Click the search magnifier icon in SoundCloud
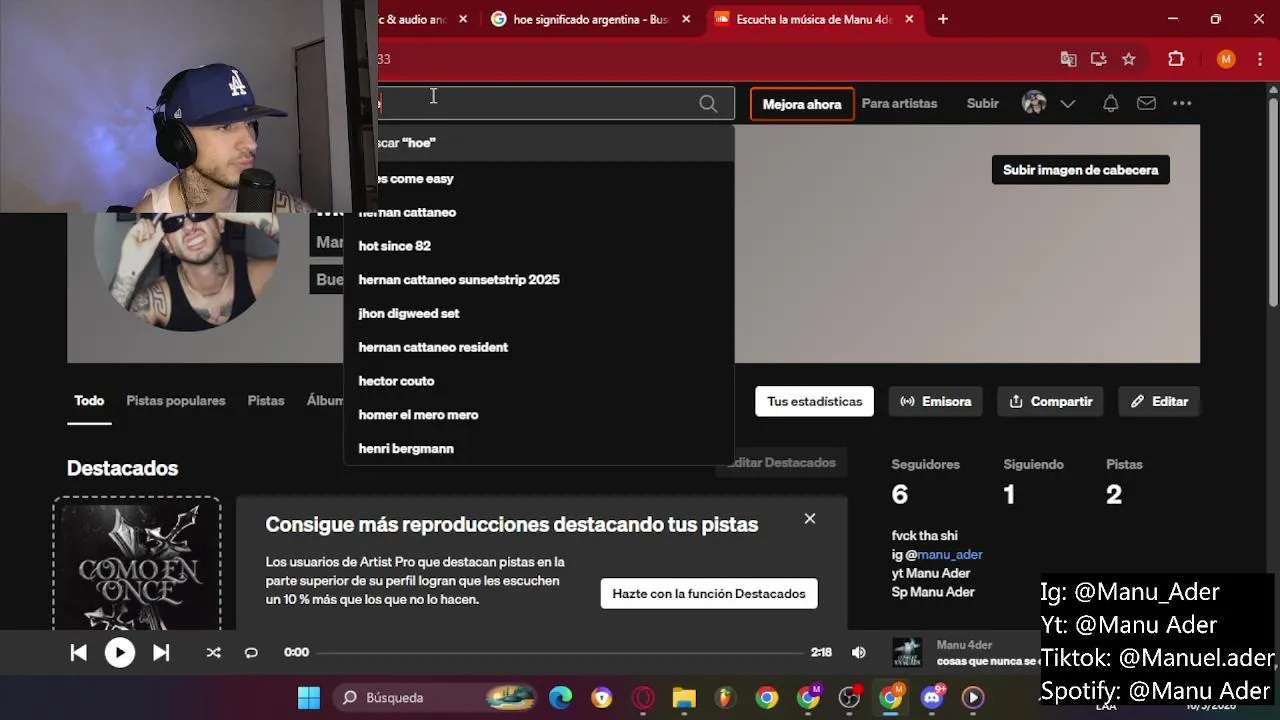1280x720 pixels. click(708, 103)
